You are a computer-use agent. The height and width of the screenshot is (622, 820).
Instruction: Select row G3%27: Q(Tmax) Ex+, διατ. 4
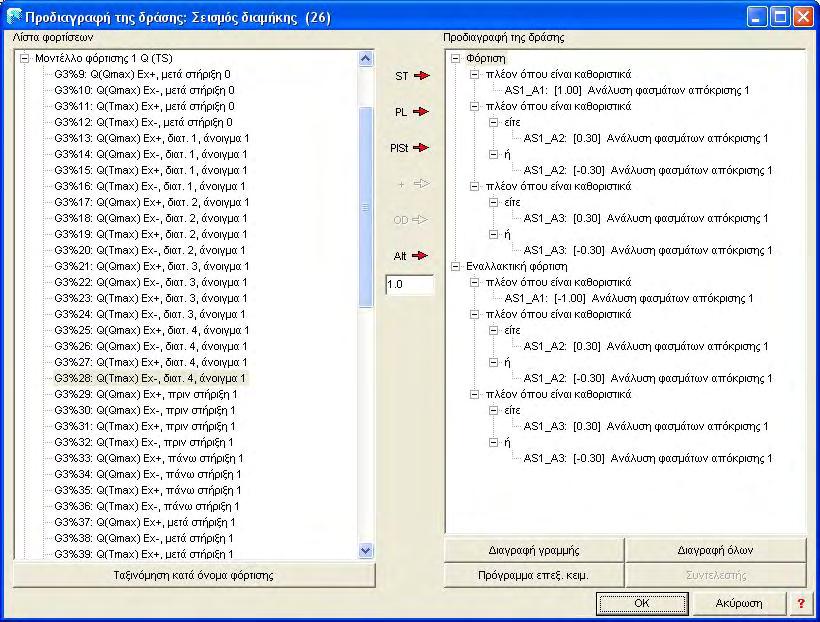(x=151, y=363)
